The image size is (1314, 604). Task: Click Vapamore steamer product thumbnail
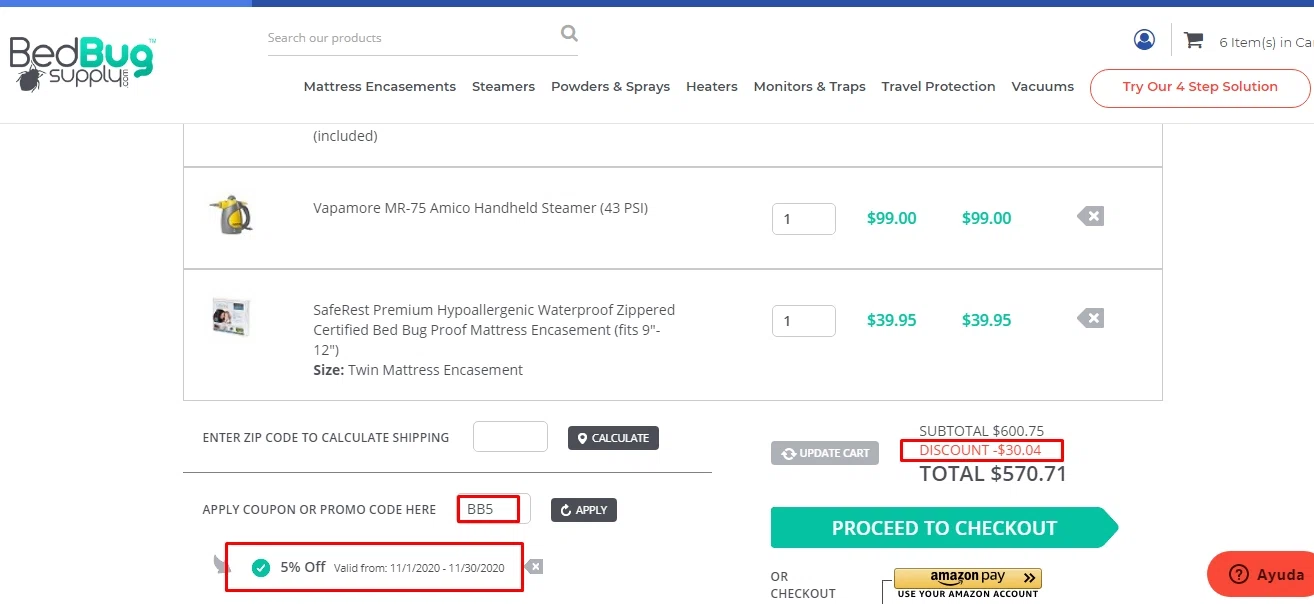pyautogui.click(x=231, y=214)
